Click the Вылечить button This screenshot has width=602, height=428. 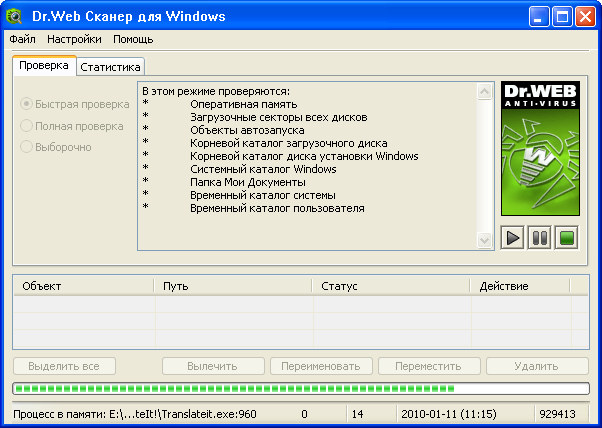tap(213, 366)
